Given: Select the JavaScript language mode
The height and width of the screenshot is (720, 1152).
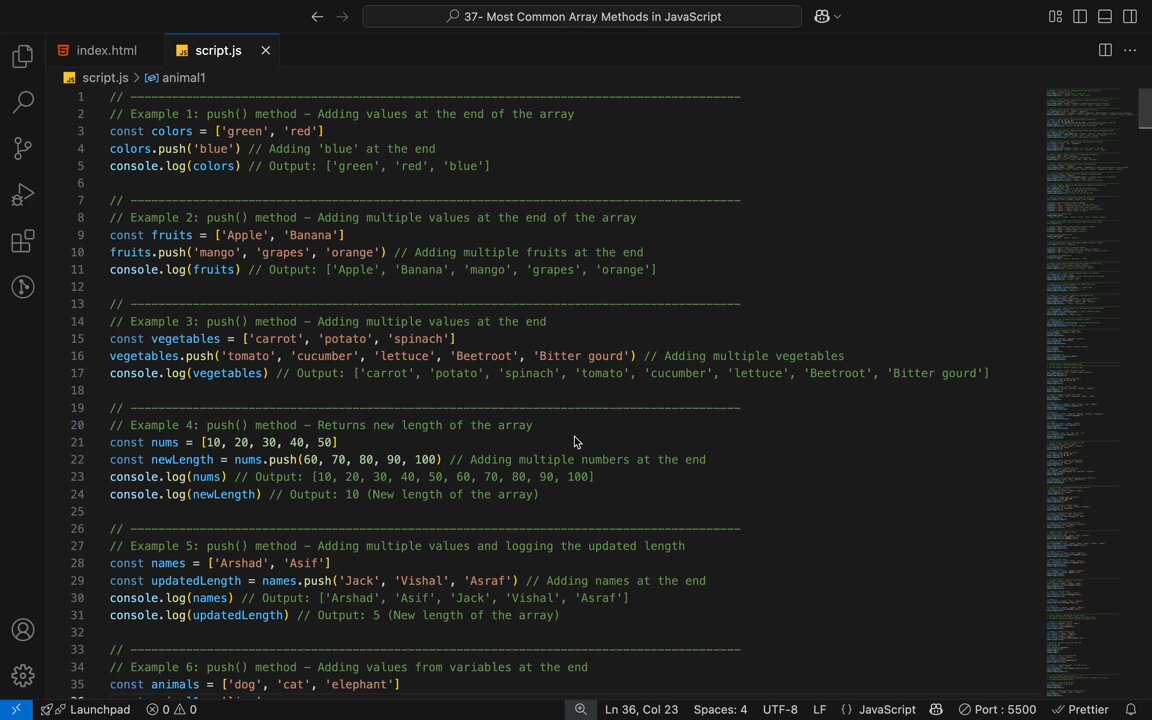Looking at the screenshot, I should 878,709.
